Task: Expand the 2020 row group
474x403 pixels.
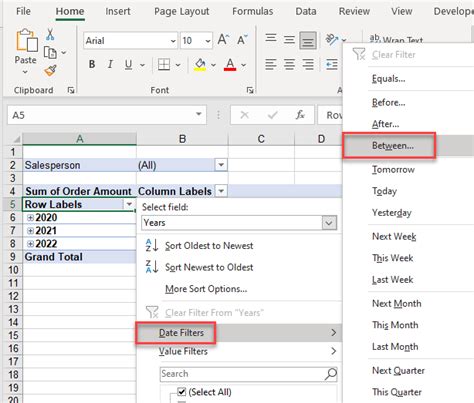Action: (30, 217)
